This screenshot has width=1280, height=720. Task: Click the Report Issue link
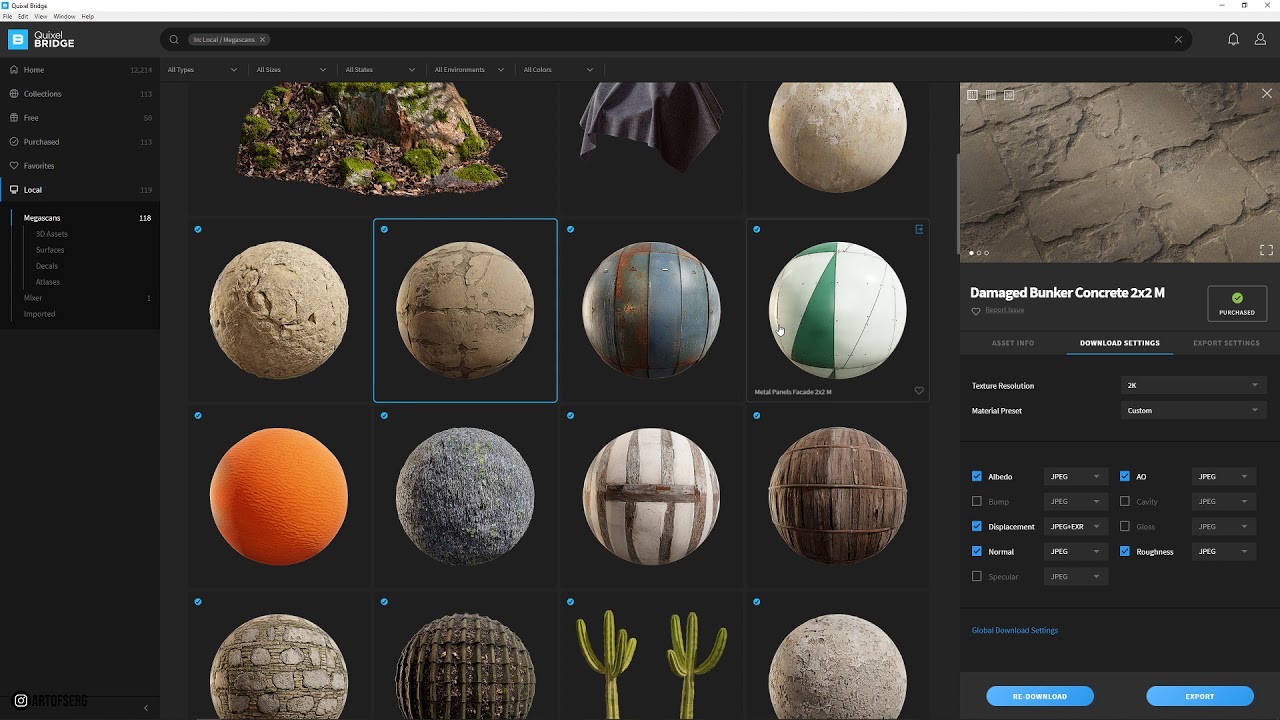click(x=1005, y=310)
